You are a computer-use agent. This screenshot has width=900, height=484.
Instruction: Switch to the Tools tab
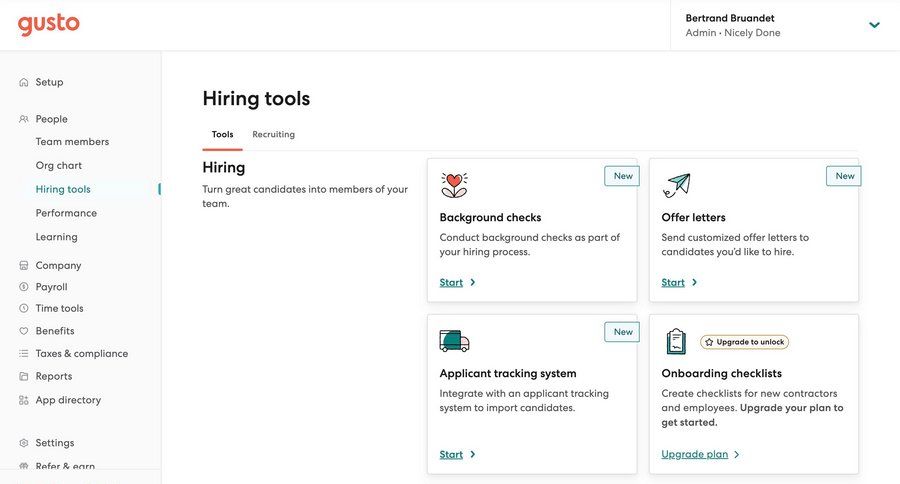(x=222, y=134)
